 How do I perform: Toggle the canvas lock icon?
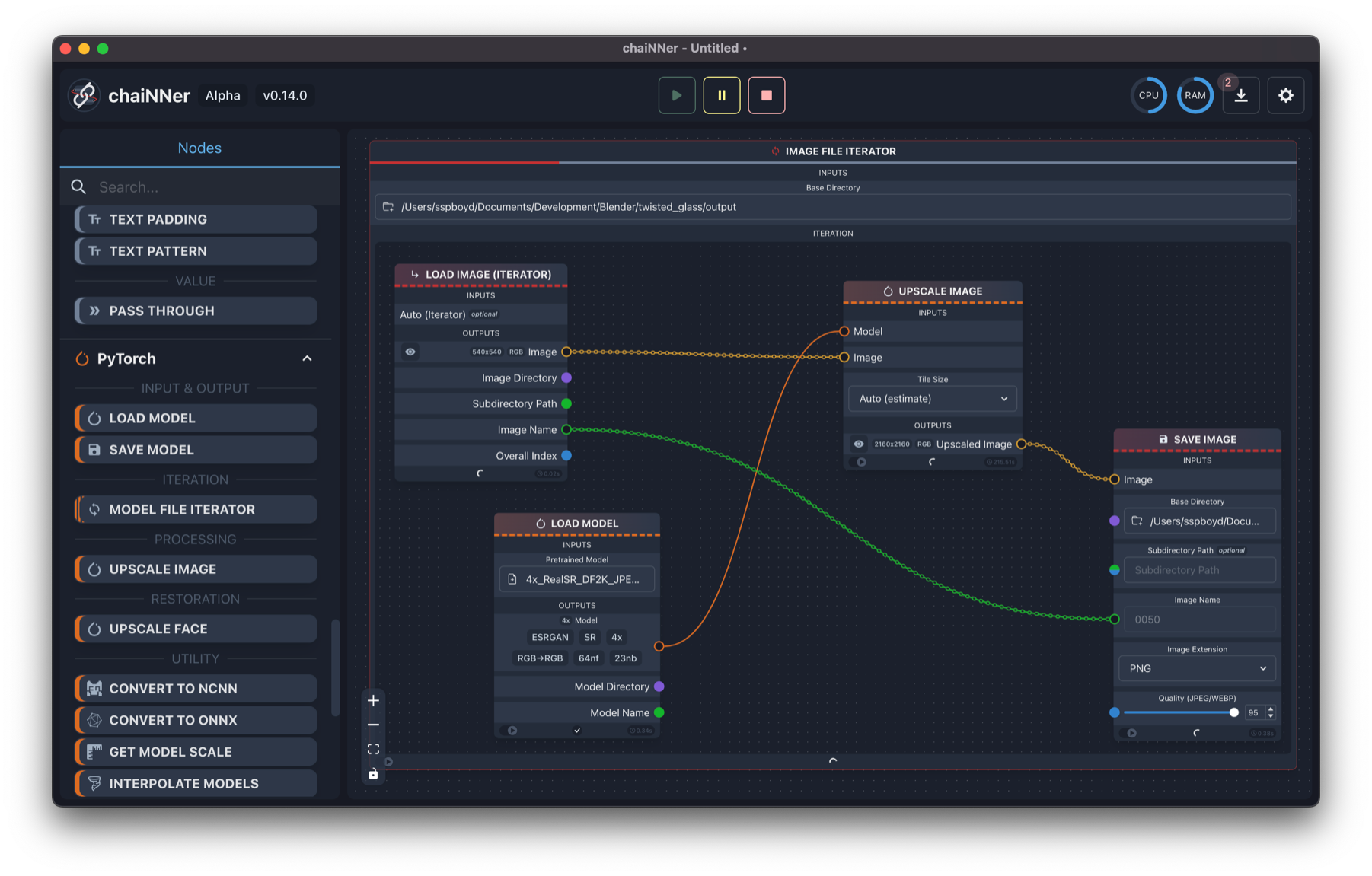click(x=373, y=774)
